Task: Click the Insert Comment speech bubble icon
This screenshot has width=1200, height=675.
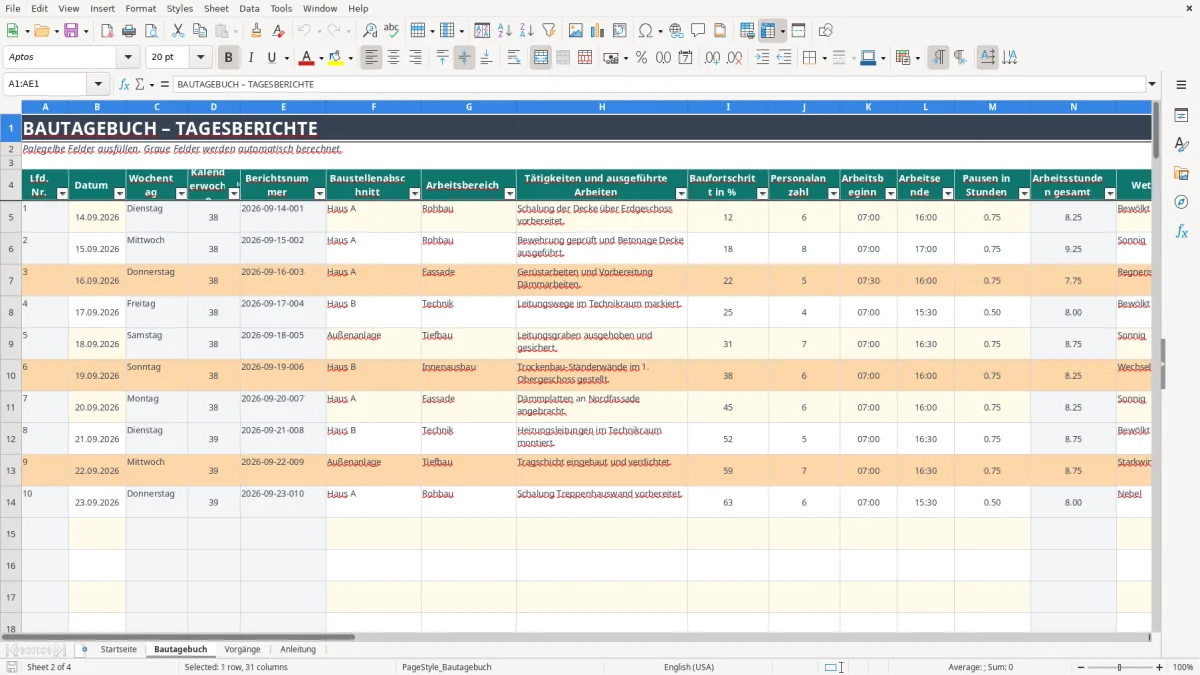Action: click(698, 31)
